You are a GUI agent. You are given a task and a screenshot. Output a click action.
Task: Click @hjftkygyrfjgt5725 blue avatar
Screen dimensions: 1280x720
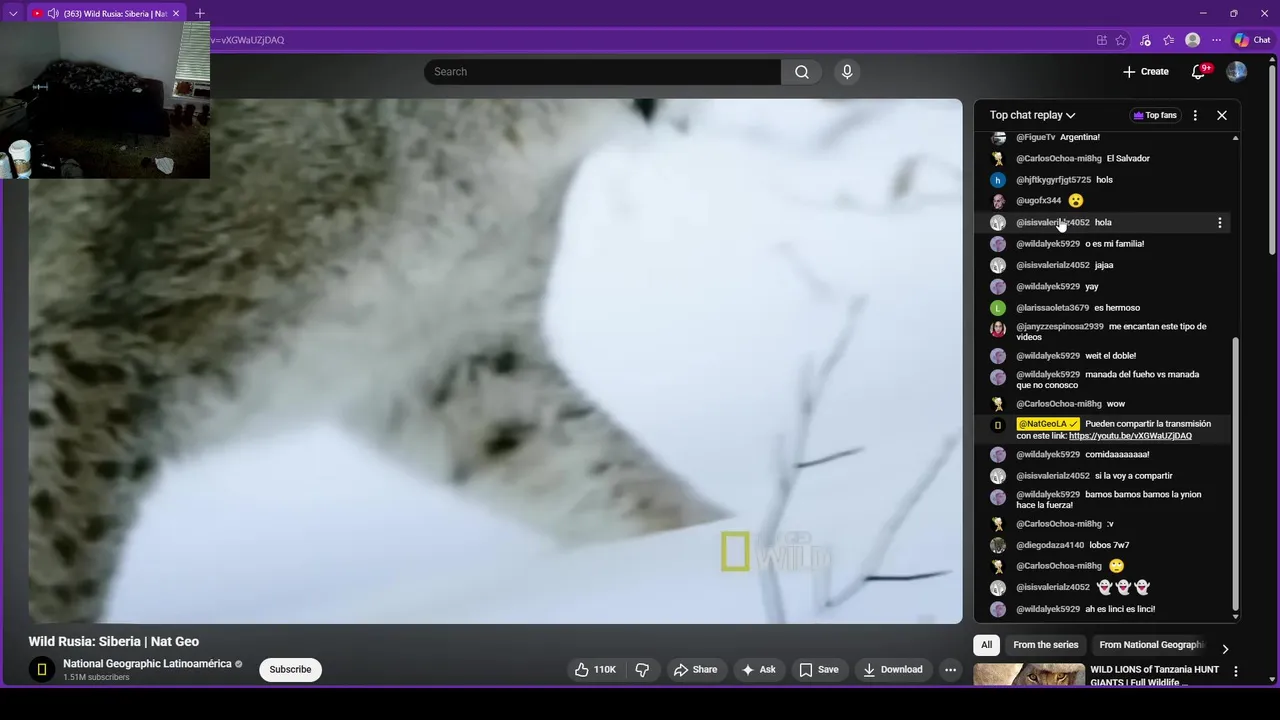point(998,180)
